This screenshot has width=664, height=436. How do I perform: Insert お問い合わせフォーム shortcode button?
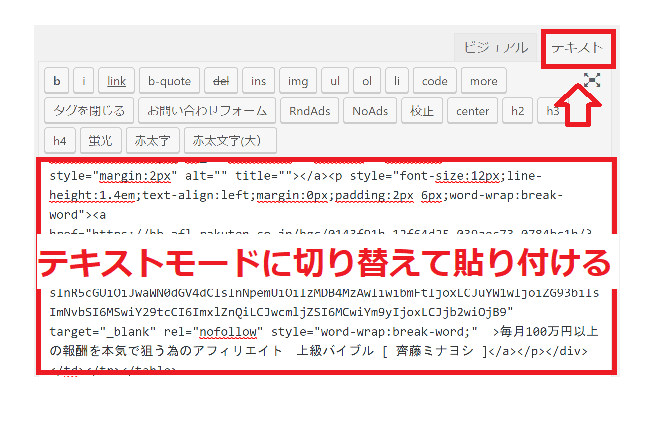click(x=207, y=110)
